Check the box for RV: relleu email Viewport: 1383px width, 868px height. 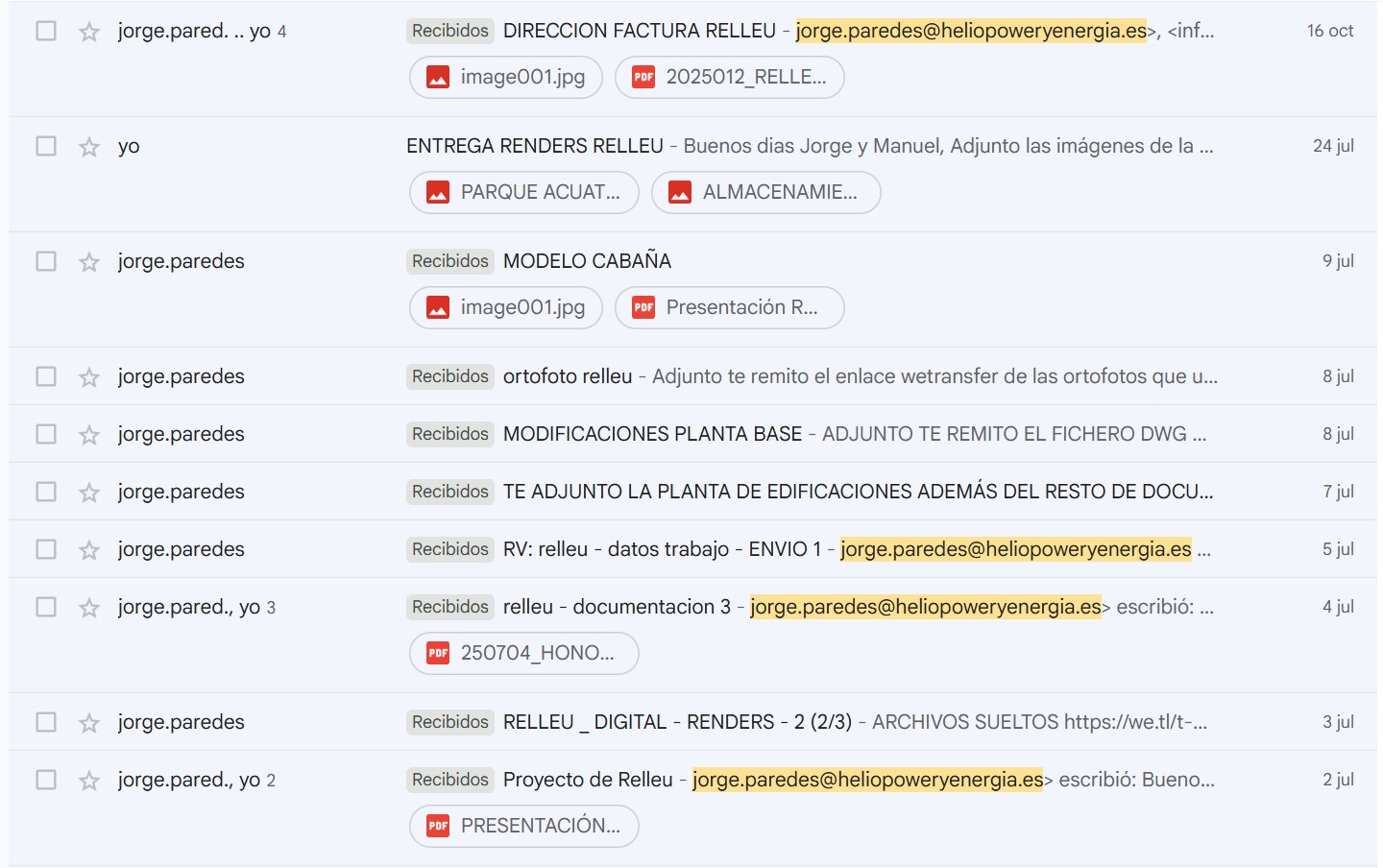click(x=46, y=549)
